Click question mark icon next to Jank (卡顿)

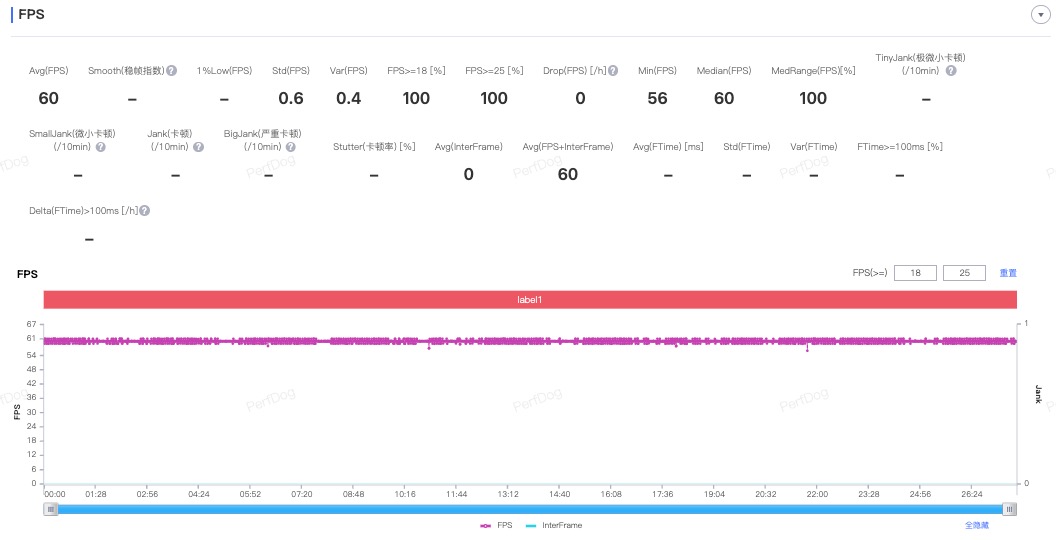(x=198, y=147)
